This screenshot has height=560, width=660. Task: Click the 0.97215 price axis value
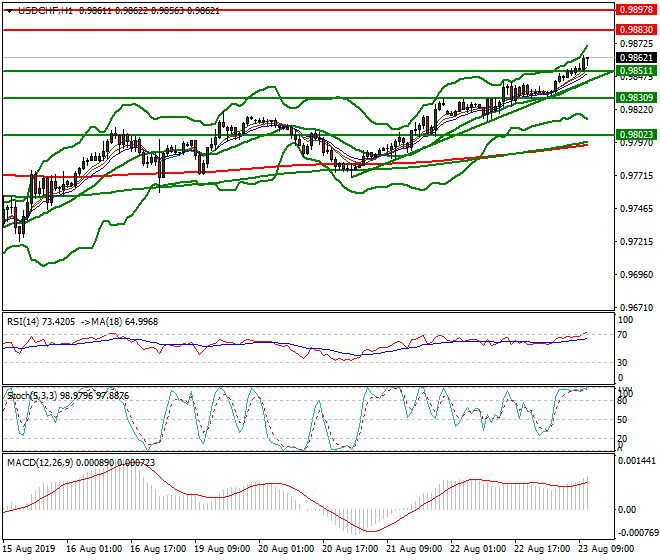click(637, 242)
